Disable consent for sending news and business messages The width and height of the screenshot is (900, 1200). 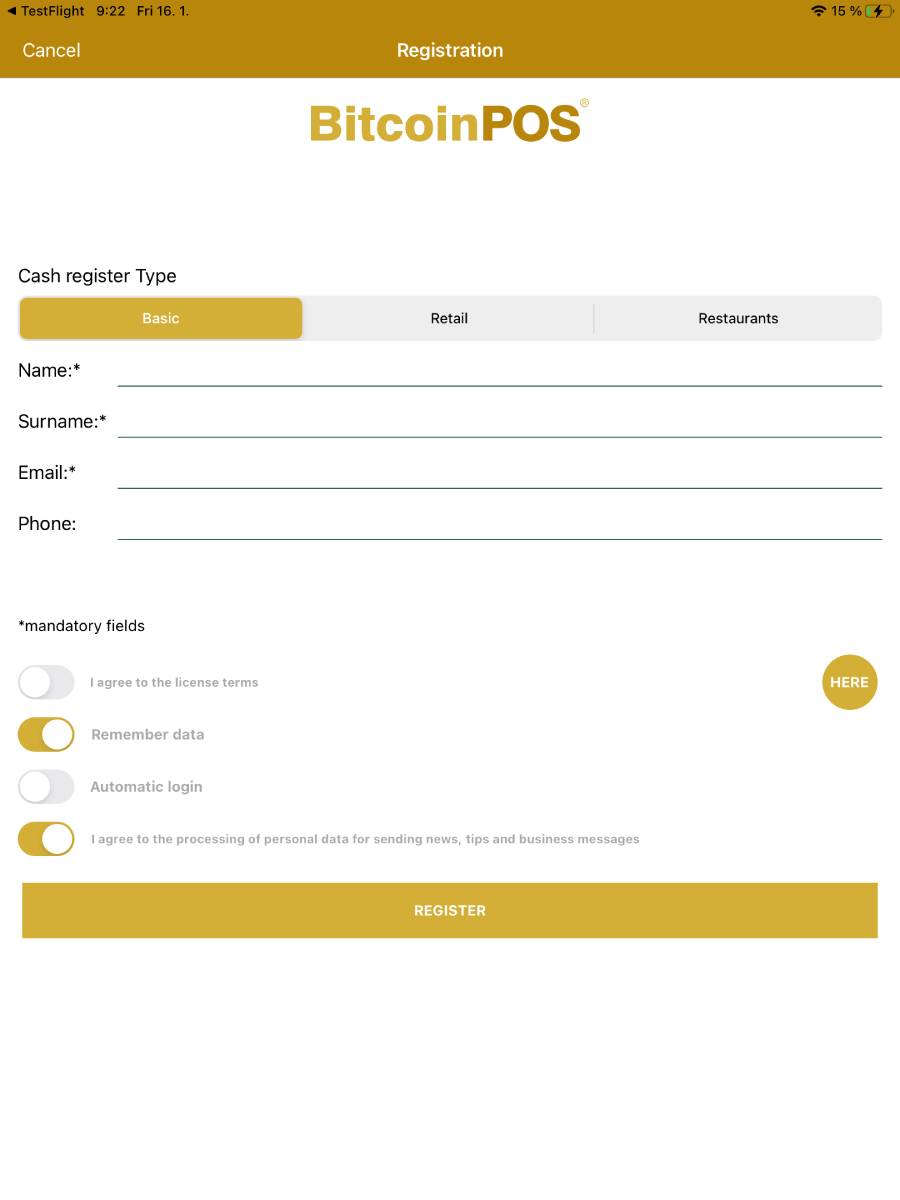46,838
